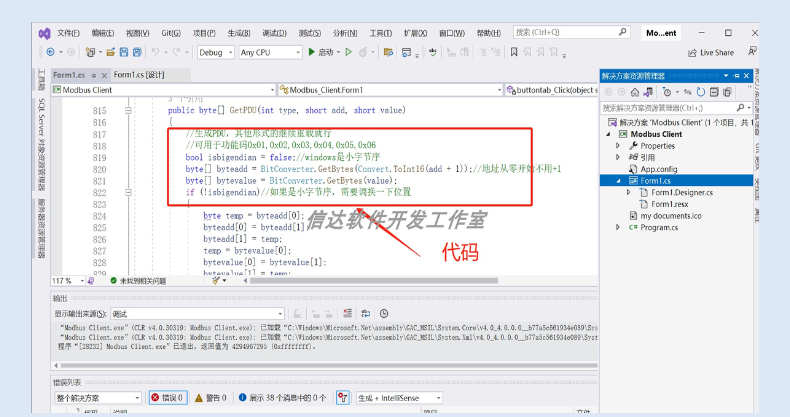790x417 pixels.
Task: Click the navigate backward arrow icon
Action: 50,52
